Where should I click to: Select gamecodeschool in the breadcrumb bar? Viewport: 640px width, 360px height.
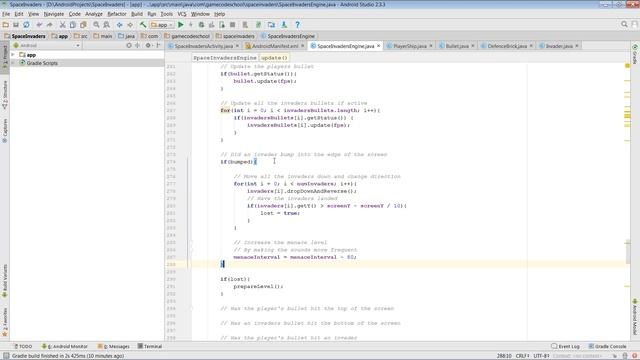pyautogui.click(x=187, y=36)
